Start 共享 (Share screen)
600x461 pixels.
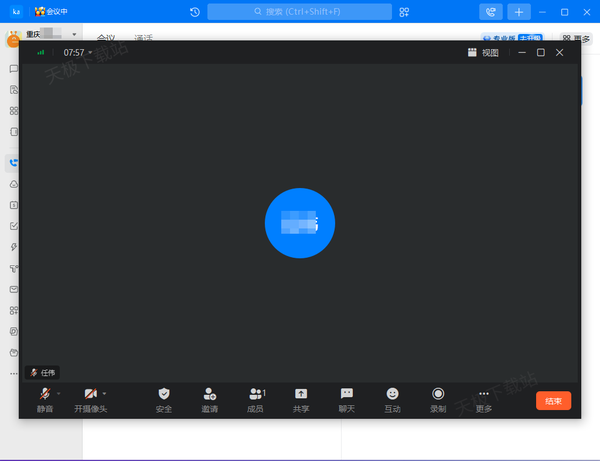pos(301,394)
